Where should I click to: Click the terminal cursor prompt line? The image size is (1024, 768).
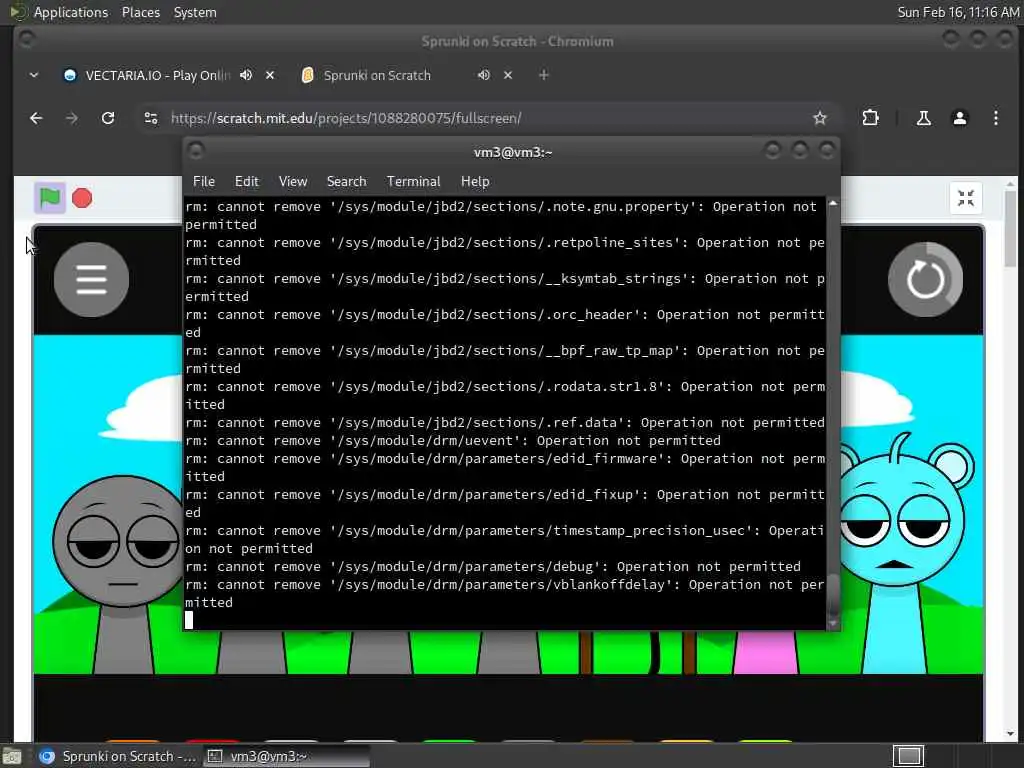tap(504, 620)
